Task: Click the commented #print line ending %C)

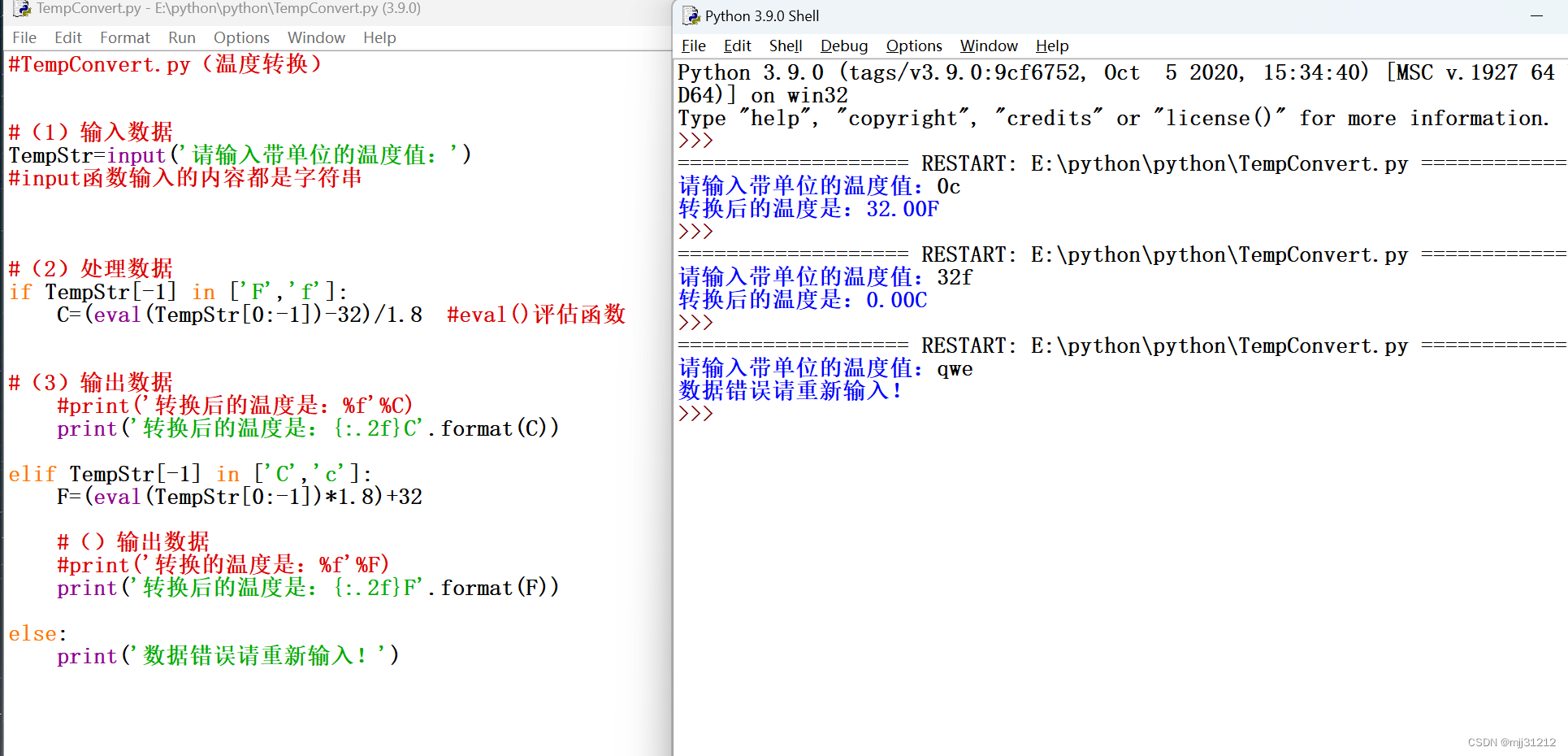Action: (235, 405)
